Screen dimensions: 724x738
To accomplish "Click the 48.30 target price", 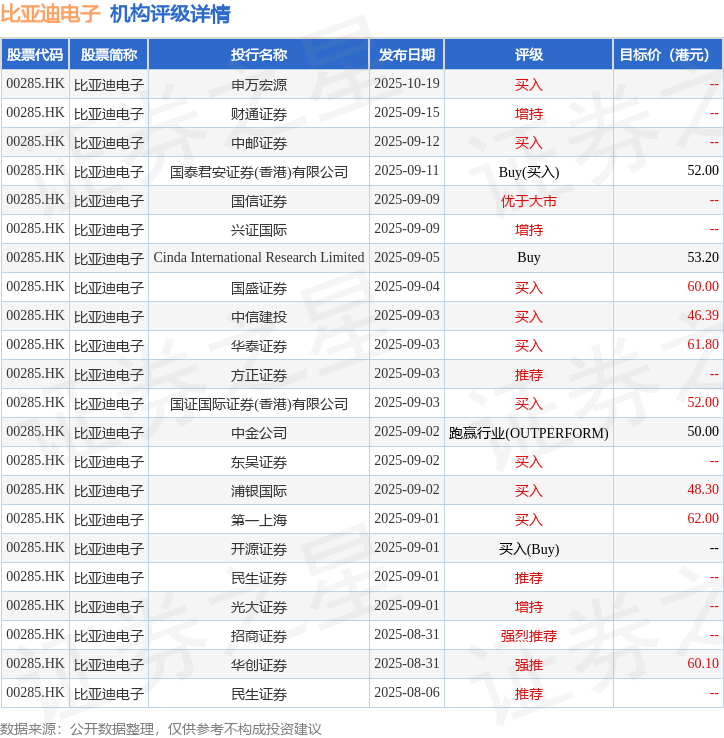I will point(703,490).
